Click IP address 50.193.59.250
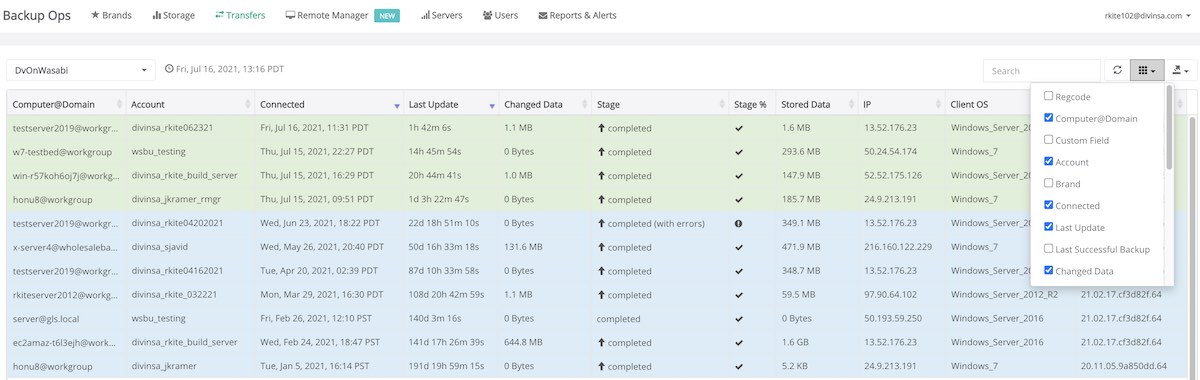Image resolution: width=1200 pixels, height=380 pixels. [x=894, y=318]
